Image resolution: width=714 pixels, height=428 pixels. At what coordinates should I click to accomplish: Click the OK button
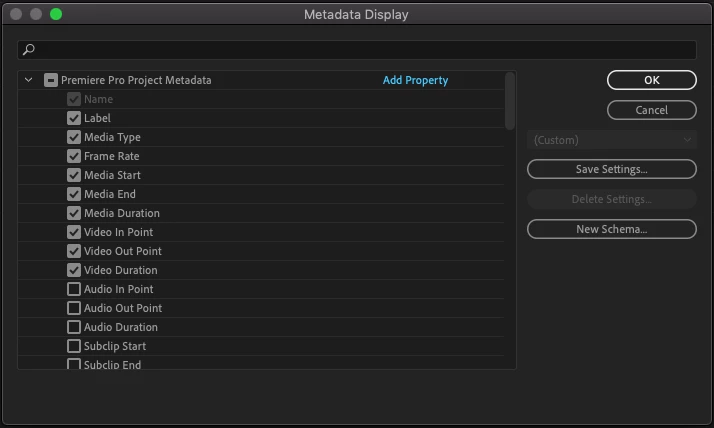click(652, 80)
